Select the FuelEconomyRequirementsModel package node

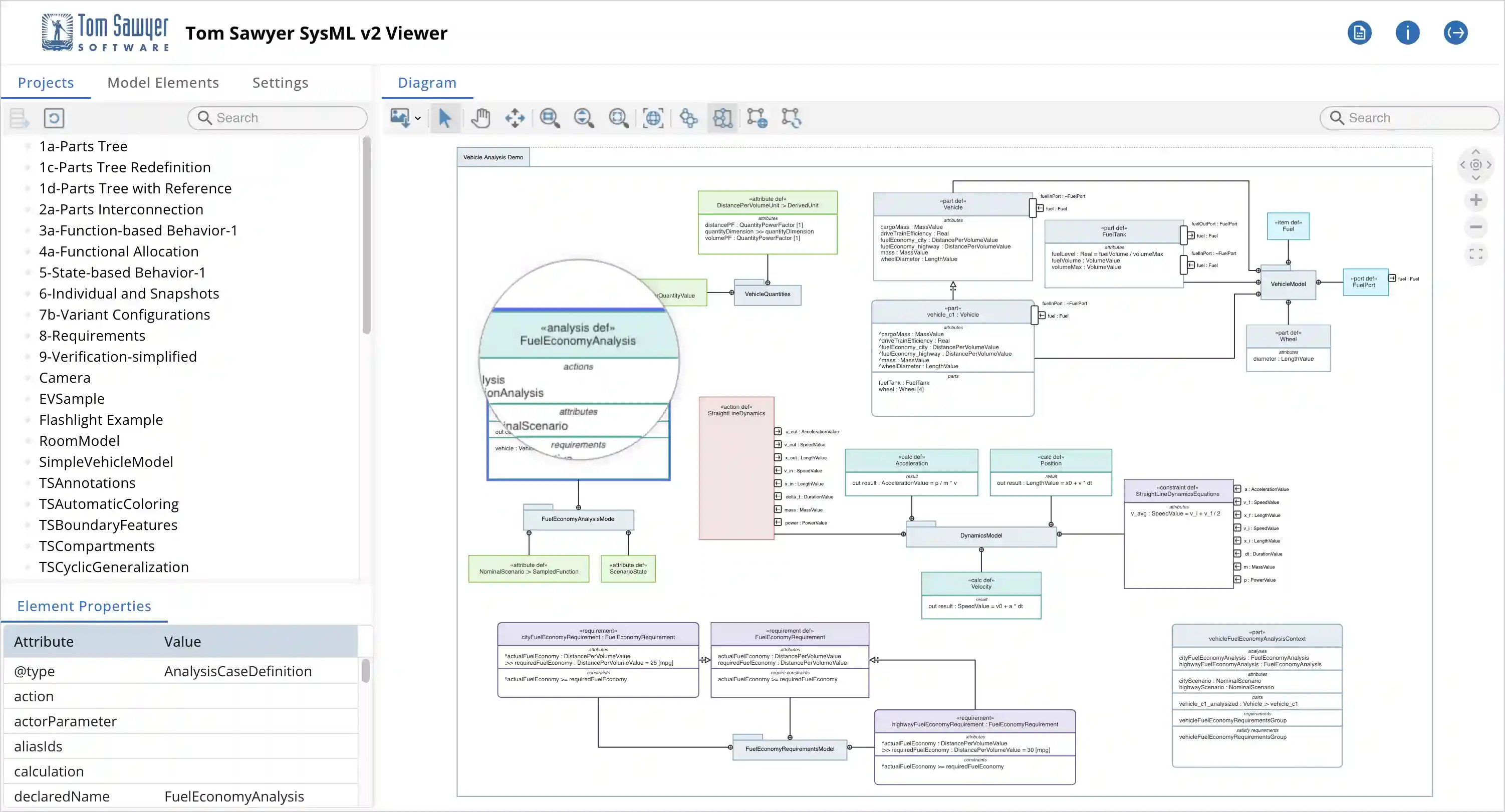[x=789, y=748]
